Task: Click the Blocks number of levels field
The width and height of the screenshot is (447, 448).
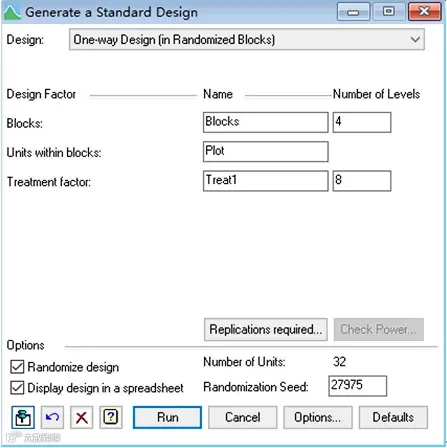Action: click(362, 122)
